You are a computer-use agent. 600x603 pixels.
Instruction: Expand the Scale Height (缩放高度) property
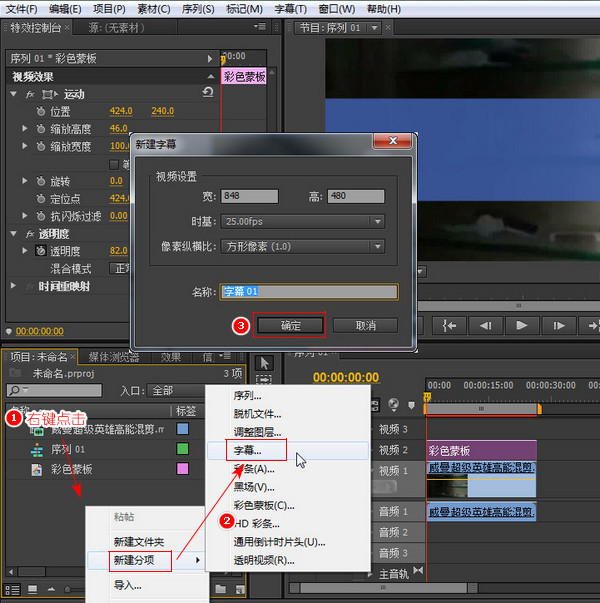pyautogui.click(x=25, y=128)
